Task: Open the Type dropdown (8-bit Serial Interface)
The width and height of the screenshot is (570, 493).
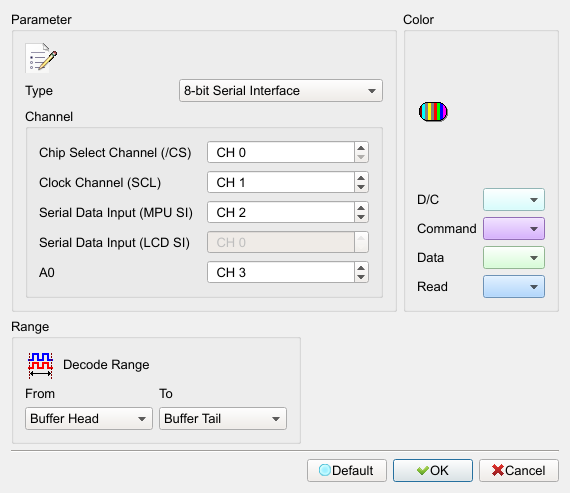Action: pyautogui.click(x=281, y=91)
